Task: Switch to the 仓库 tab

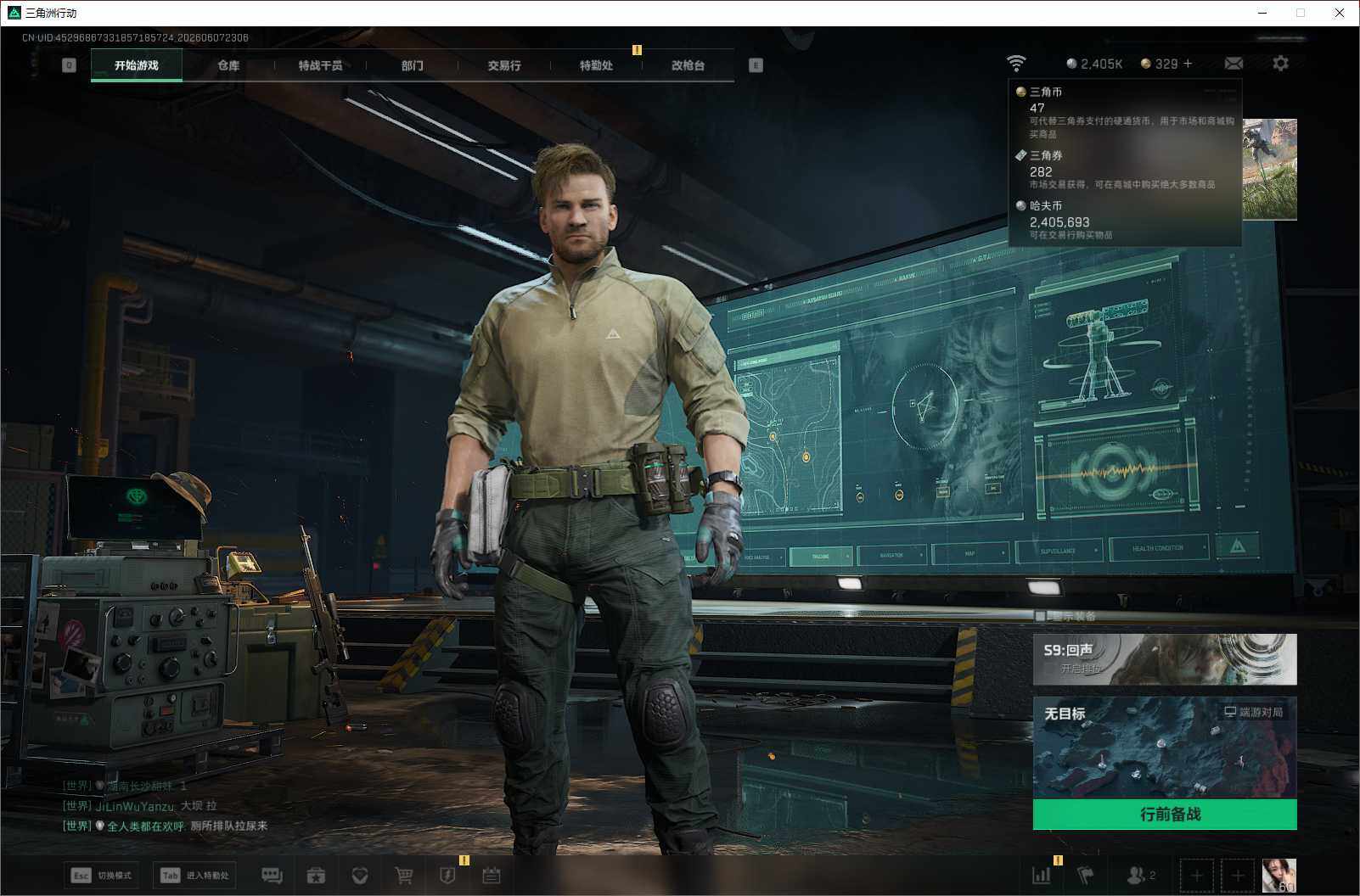Action: (x=228, y=65)
